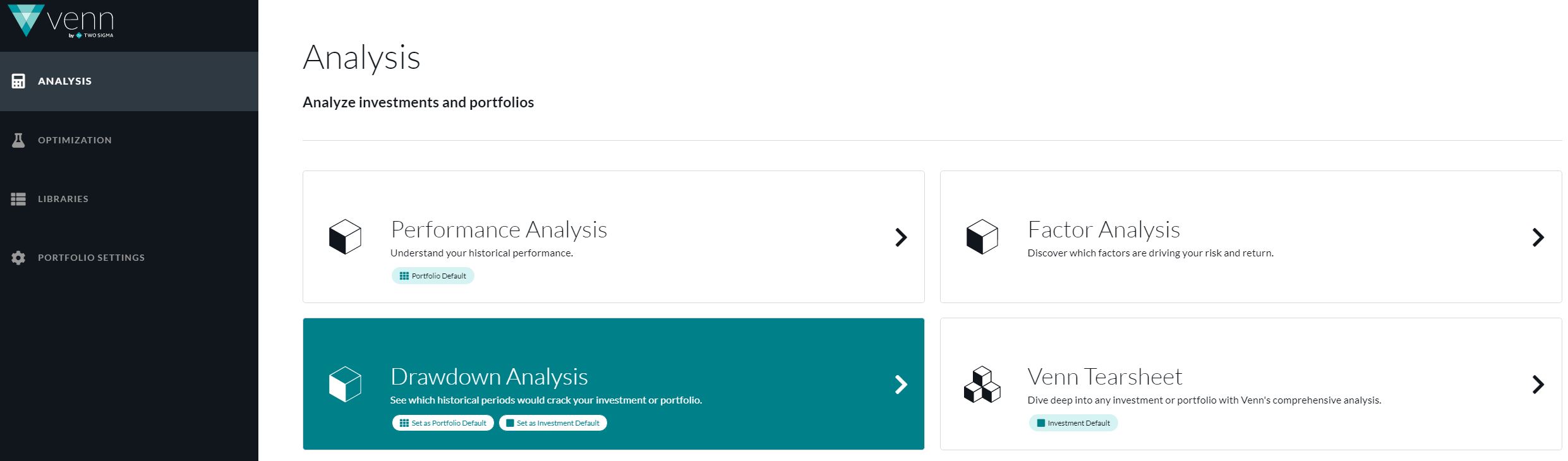The height and width of the screenshot is (461, 1568).
Task: Toggle Set as Investment Default on Drawdown
Action: tap(553, 423)
